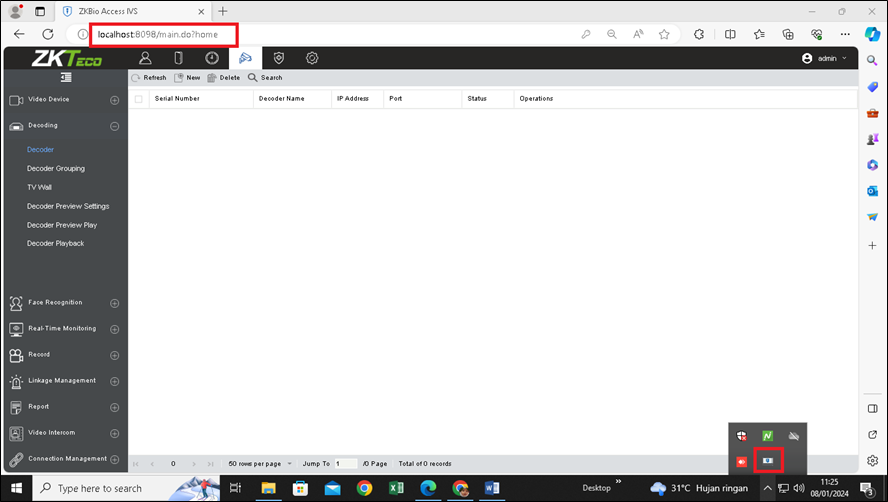Open Decoder Grouping menu item
This screenshot has height=502, width=888.
click(56, 168)
